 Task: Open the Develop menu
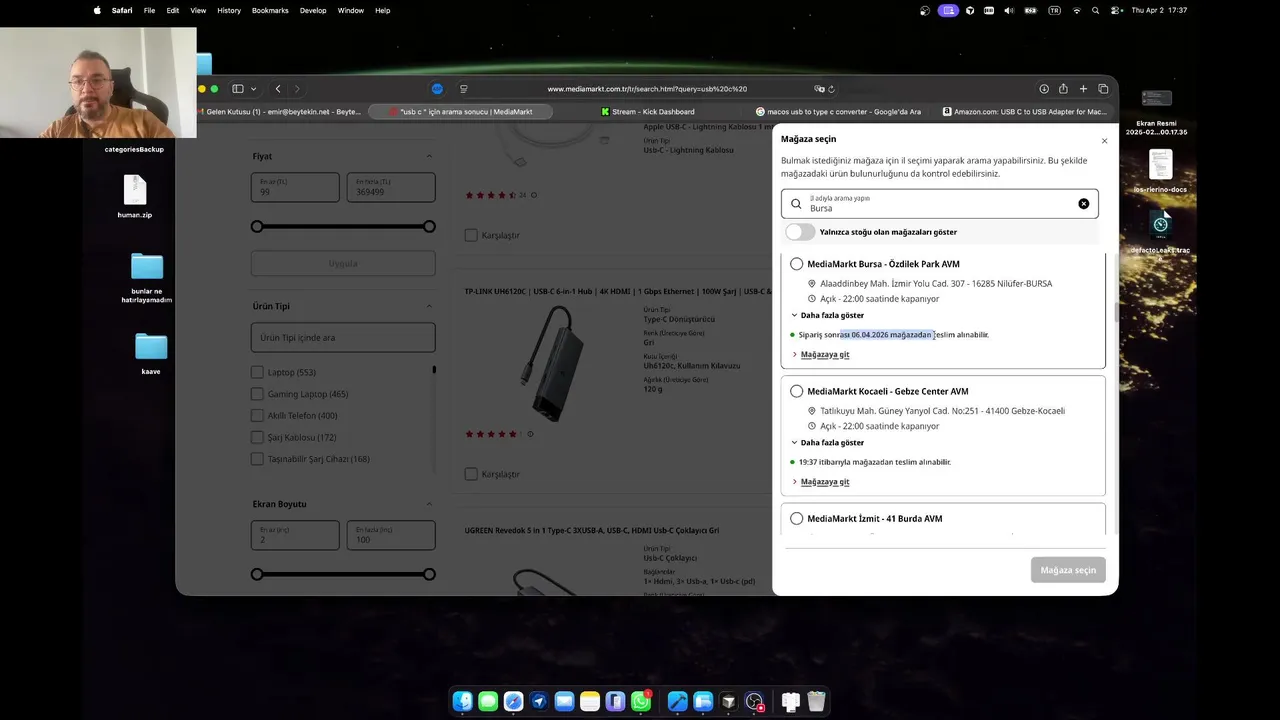point(313,10)
